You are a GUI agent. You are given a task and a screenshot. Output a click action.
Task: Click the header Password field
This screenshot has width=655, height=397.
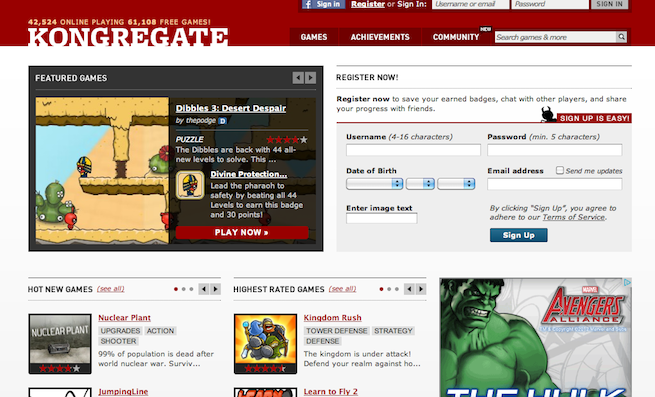550,4
